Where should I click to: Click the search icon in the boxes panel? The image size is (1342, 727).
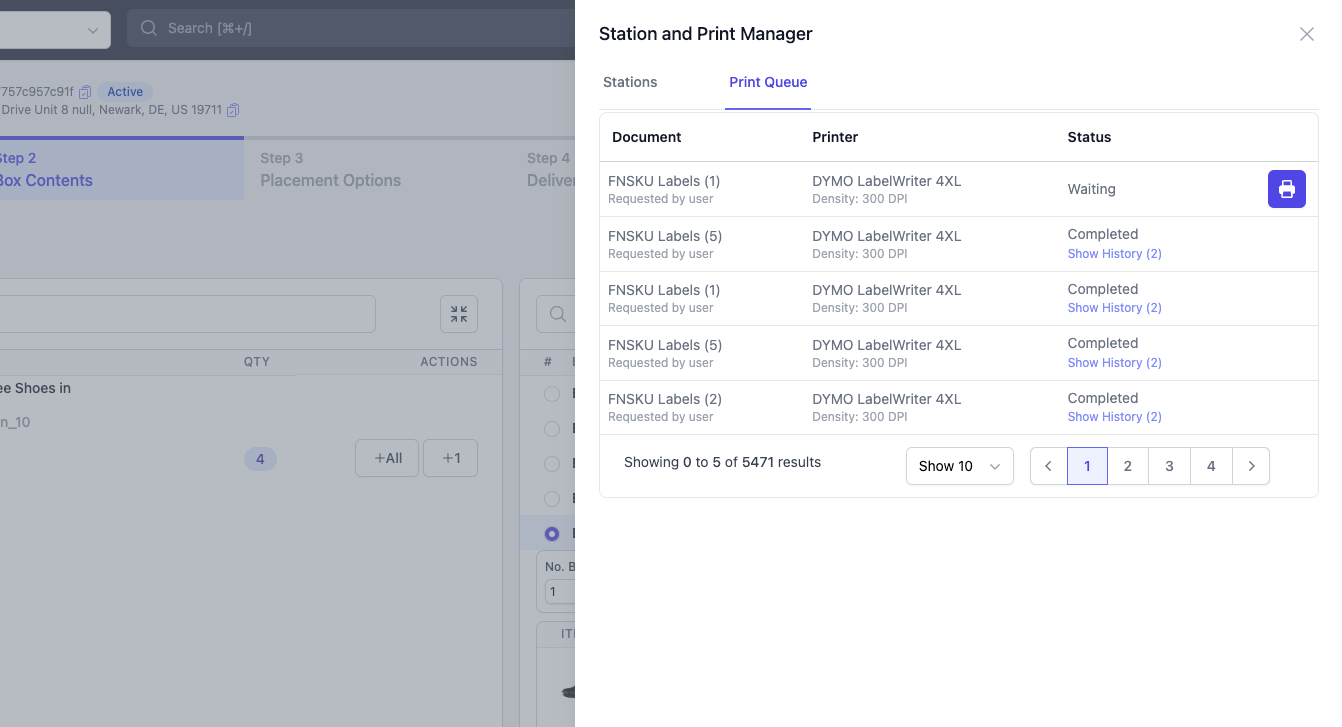556,314
